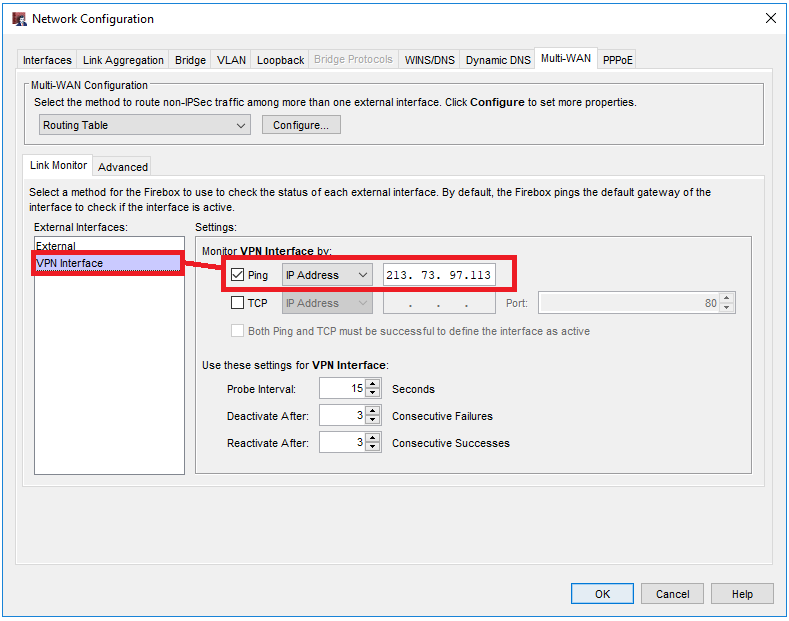Open the Dynamic DNS tab
This screenshot has width=789, height=621.
(498, 60)
